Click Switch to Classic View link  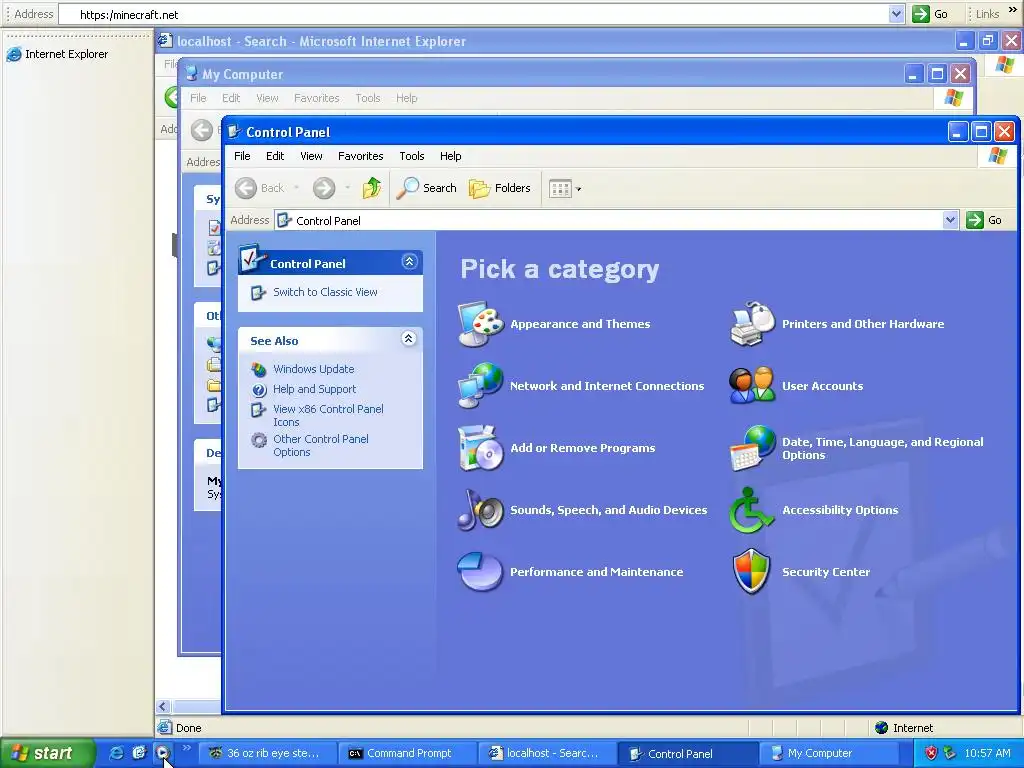[325, 292]
